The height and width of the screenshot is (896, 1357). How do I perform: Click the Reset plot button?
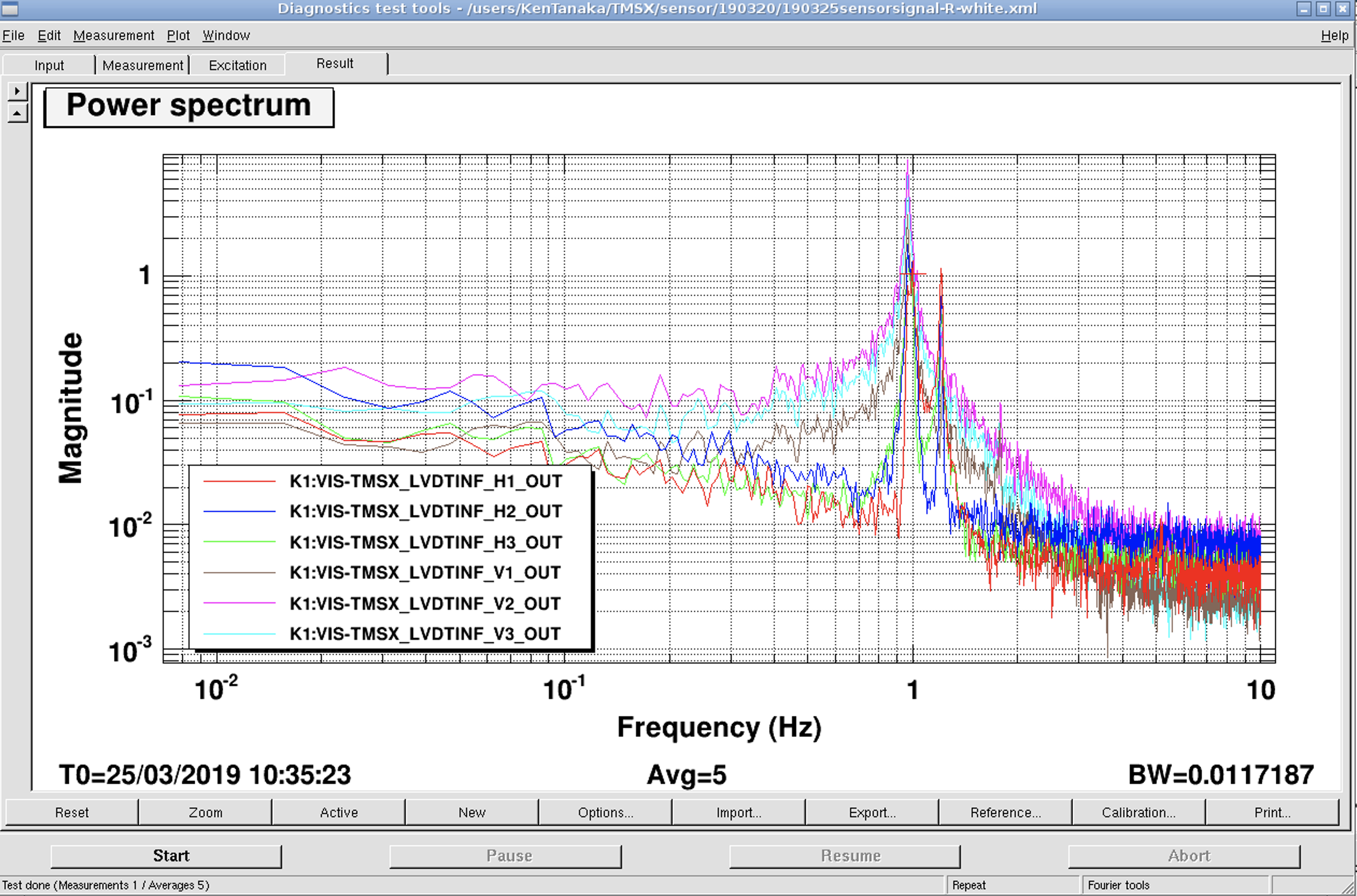pos(72,812)
